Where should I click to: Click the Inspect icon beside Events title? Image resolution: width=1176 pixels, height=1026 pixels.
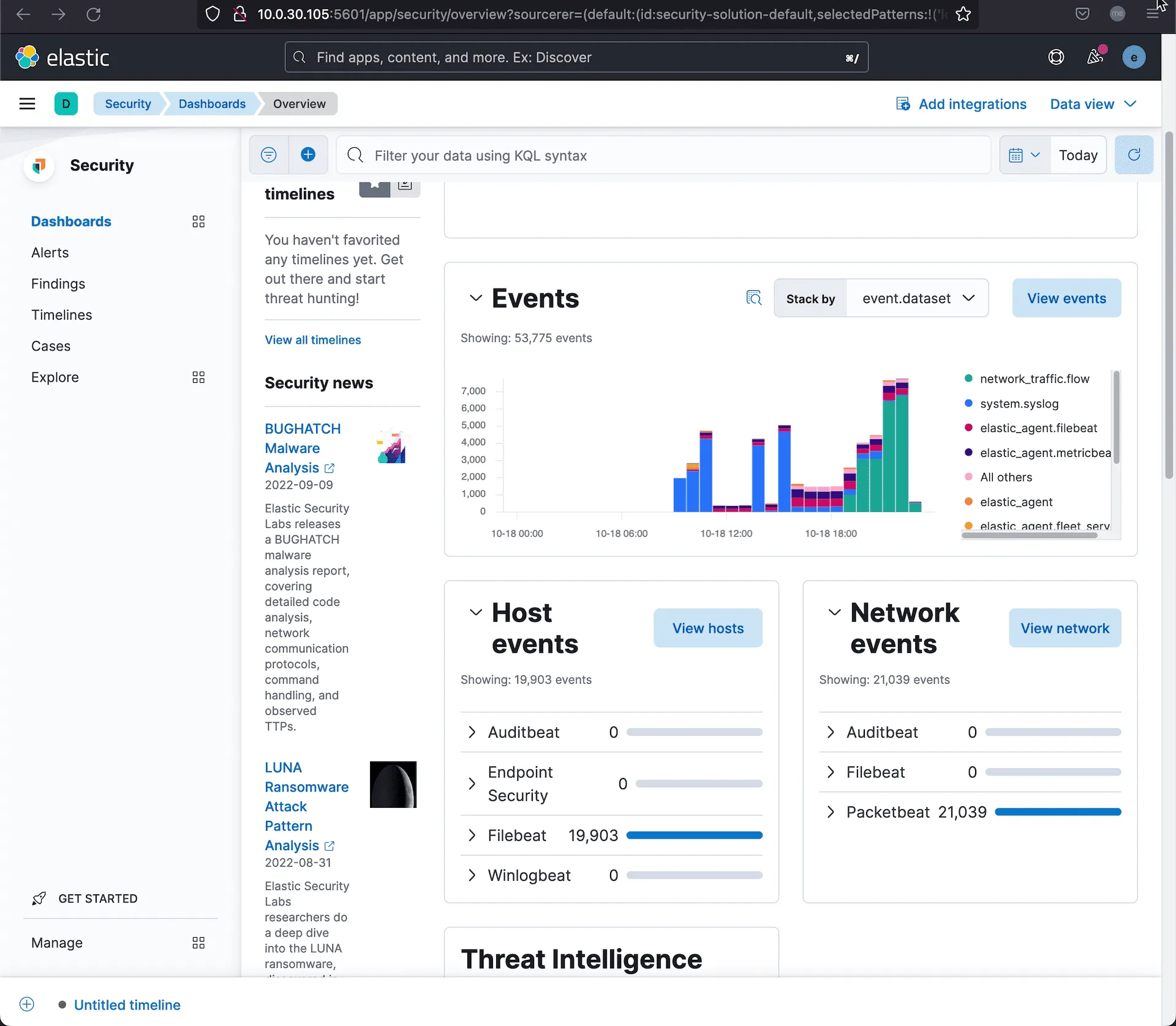click(753, 298)
